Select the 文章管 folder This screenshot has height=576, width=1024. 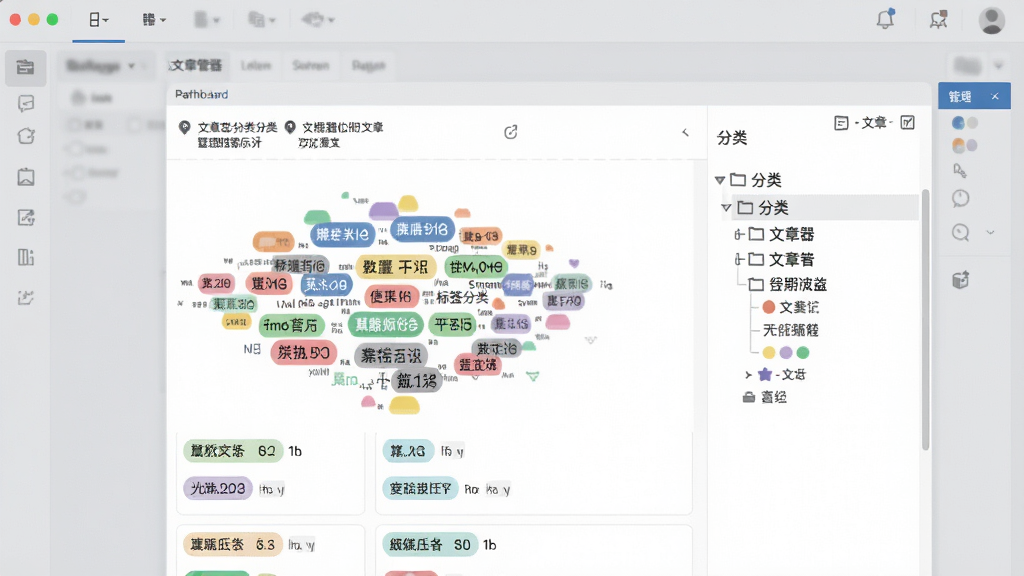tap(782, 259)
